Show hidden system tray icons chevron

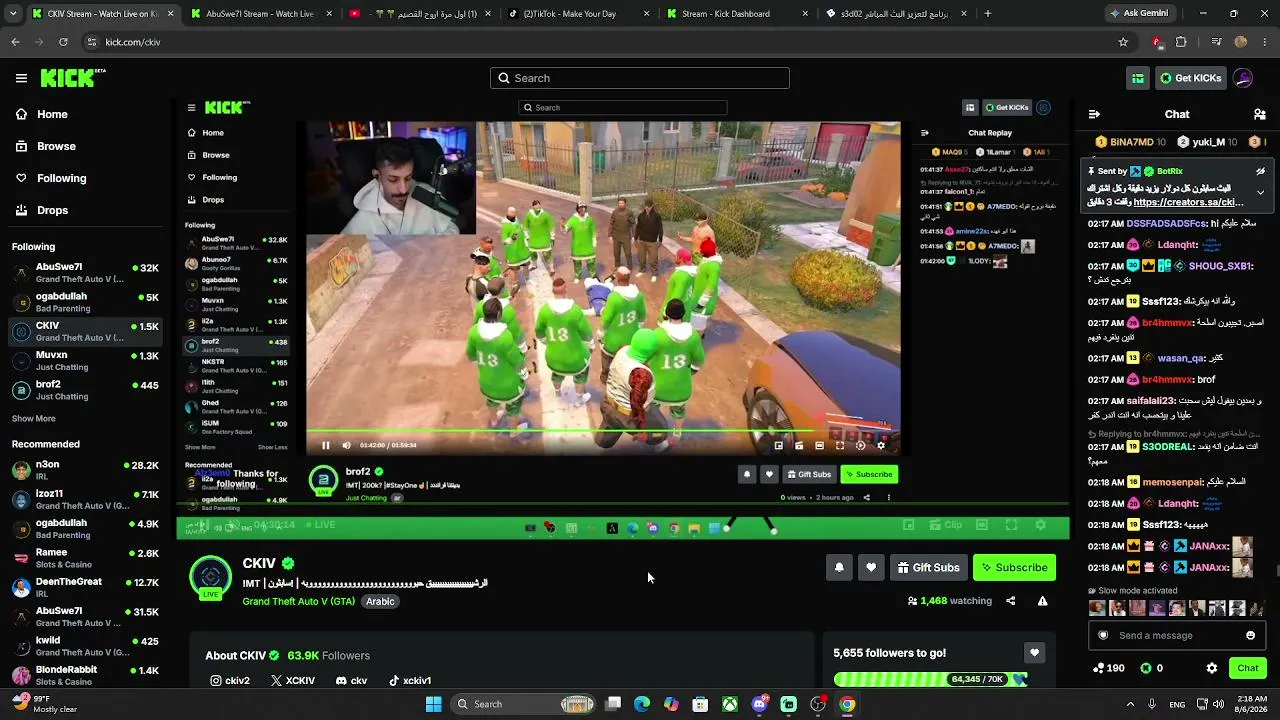point(1130,704)
